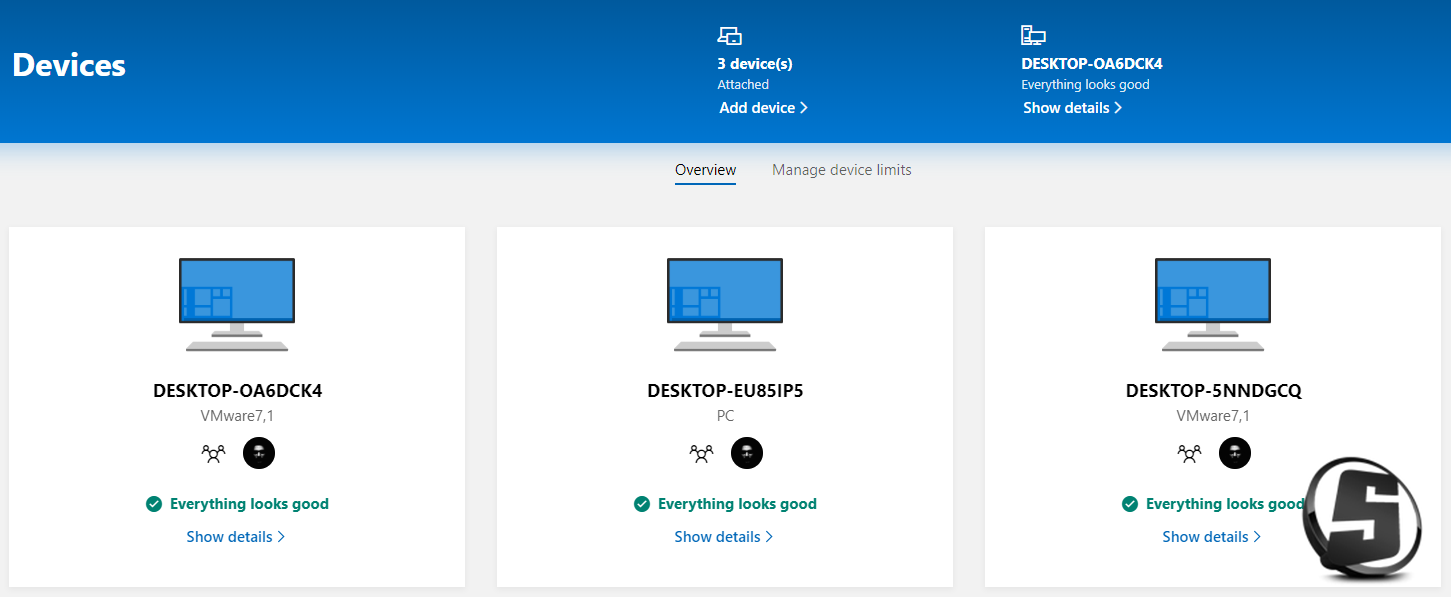Click user avatar on DESKTOP-5NNDGCQ card

(x=1235, y=453)
